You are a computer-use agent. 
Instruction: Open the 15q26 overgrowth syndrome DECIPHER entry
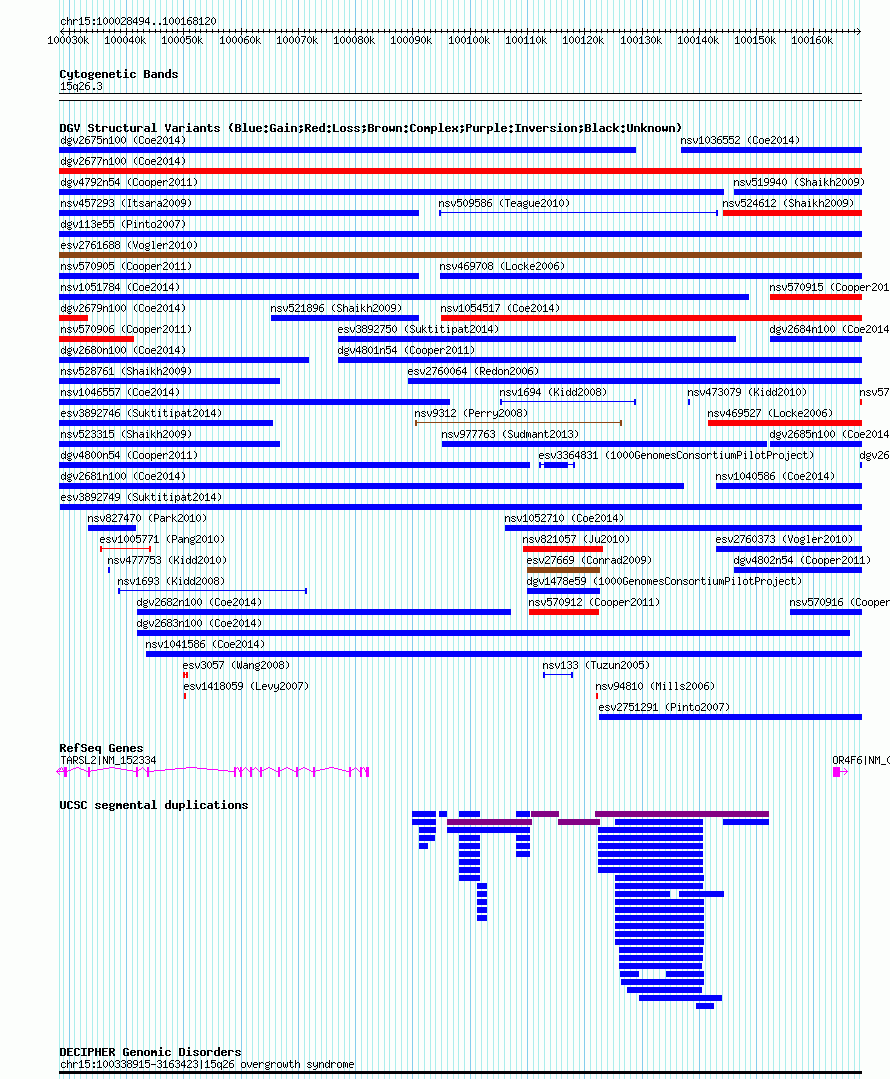(206, 1065)
